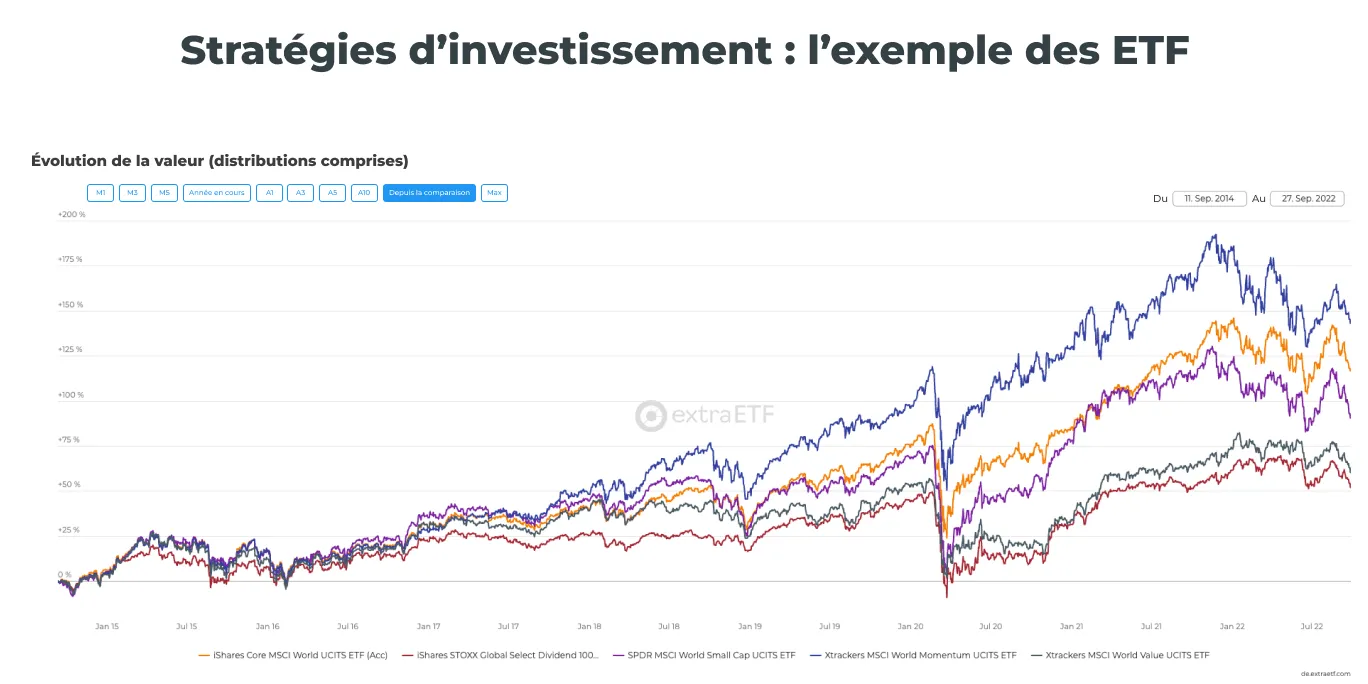Select the M3 time range
Image resolution: width=1368 pixels, height=684 pixels.
pyautogui.click(x=131, y=192)
